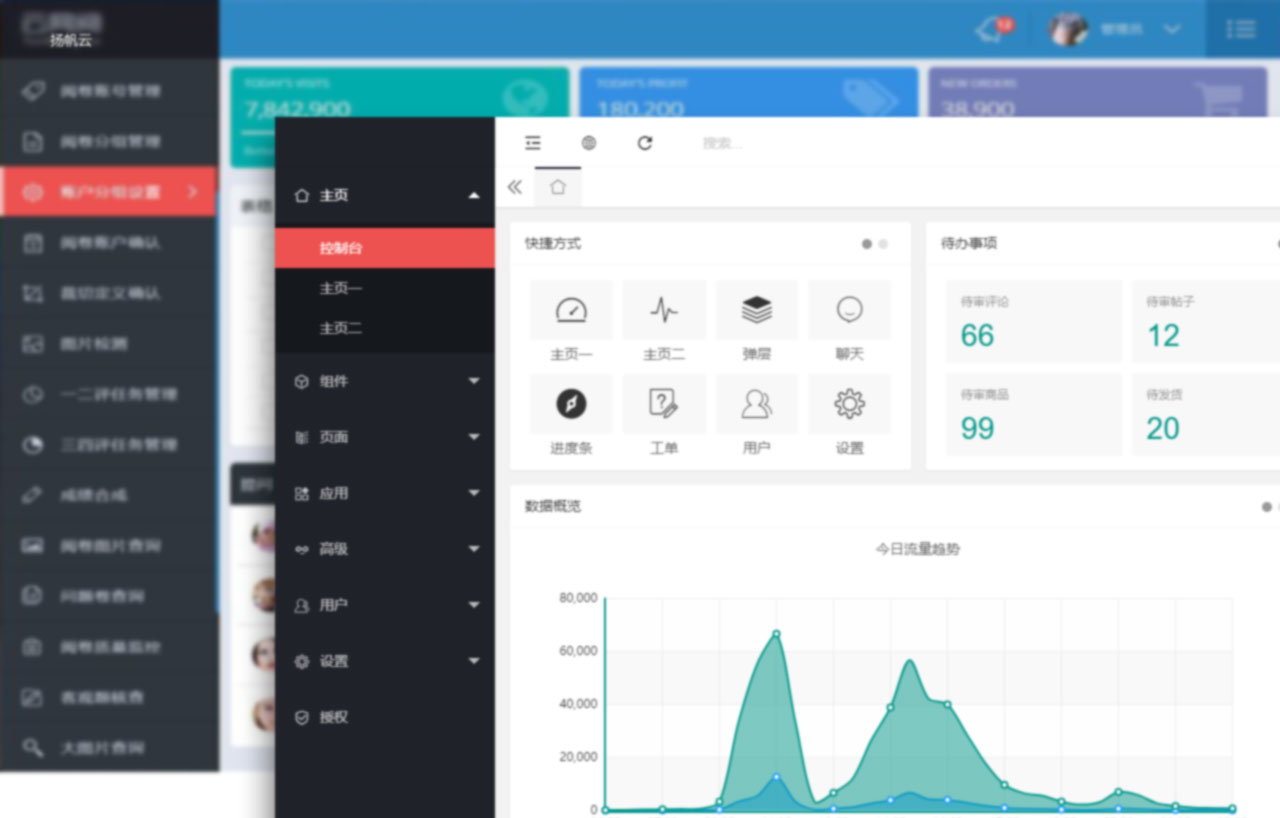Click the 搜索 search input field
Image resolution: width=1280 pixels, height=818 pixels.
tap(760, 143)
